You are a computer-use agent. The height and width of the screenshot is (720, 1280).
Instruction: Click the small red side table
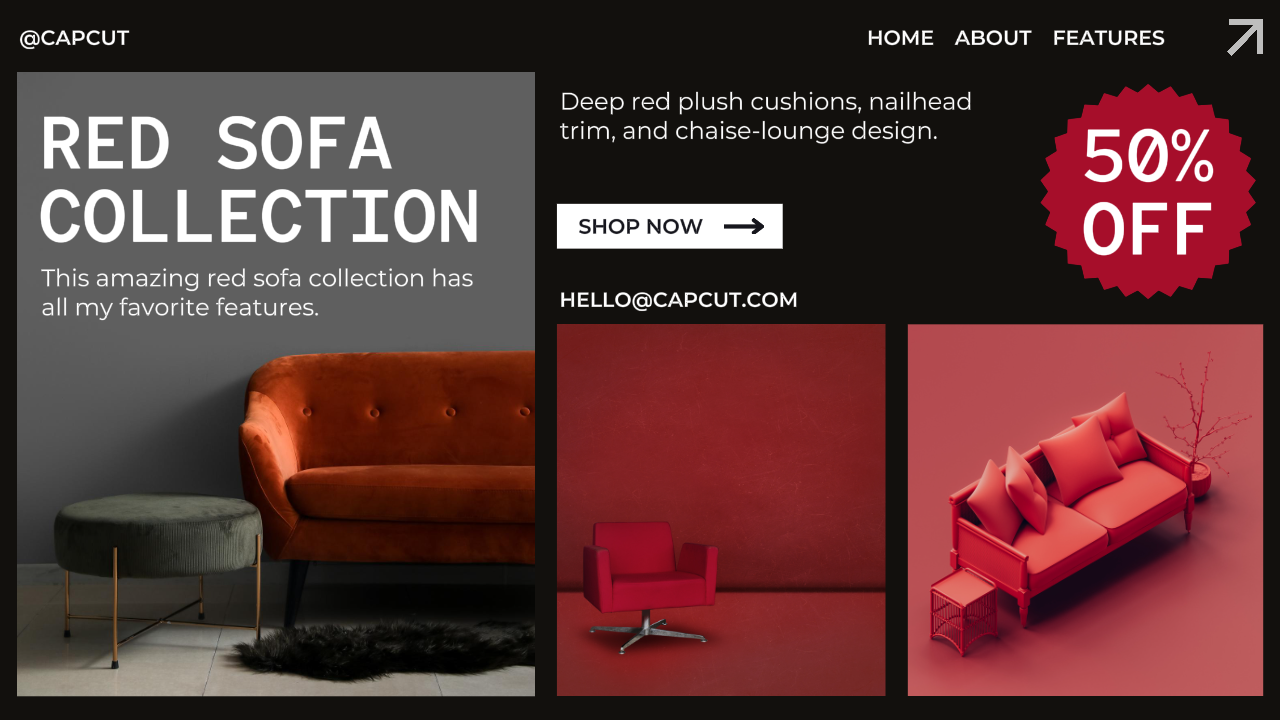(x=963, y=611)
